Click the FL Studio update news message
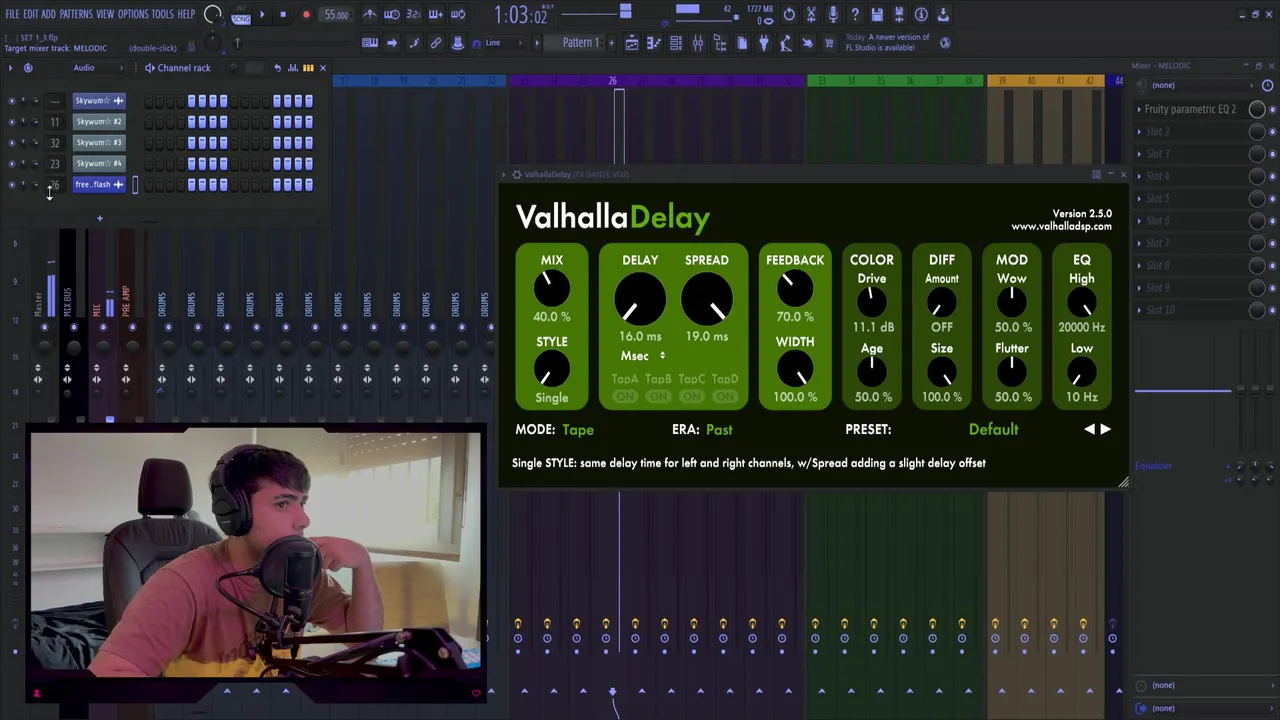 (x=887, y=43)
